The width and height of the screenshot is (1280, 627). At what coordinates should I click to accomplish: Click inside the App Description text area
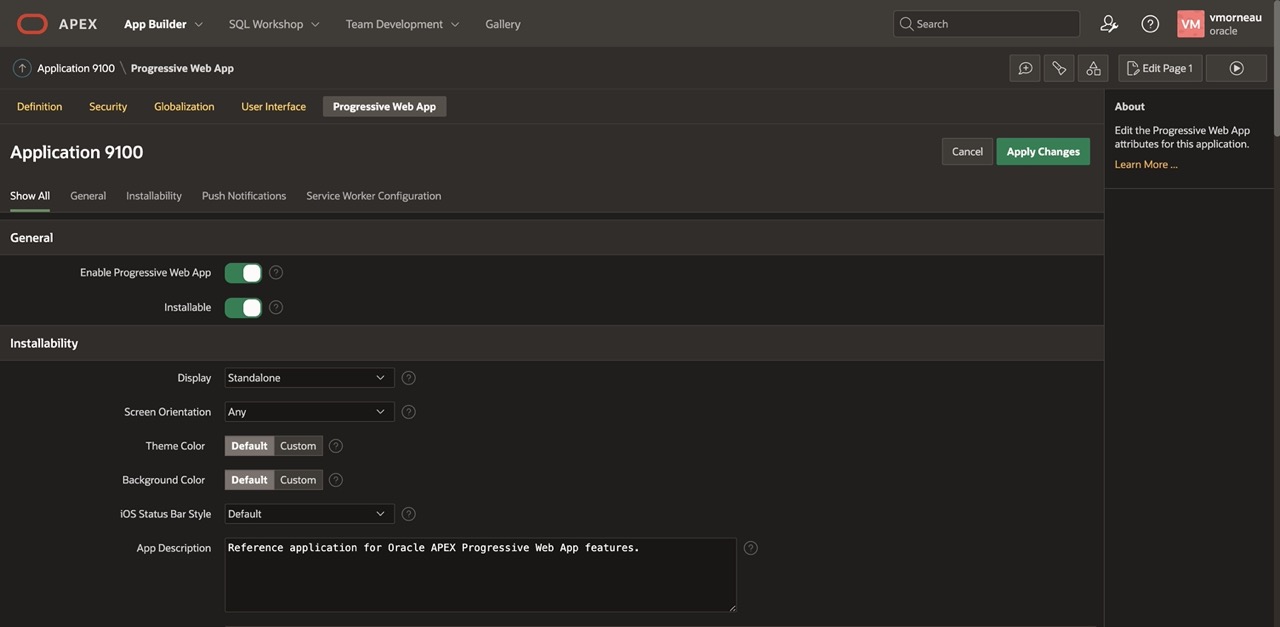pyautogui.click(x=480, y=575)
